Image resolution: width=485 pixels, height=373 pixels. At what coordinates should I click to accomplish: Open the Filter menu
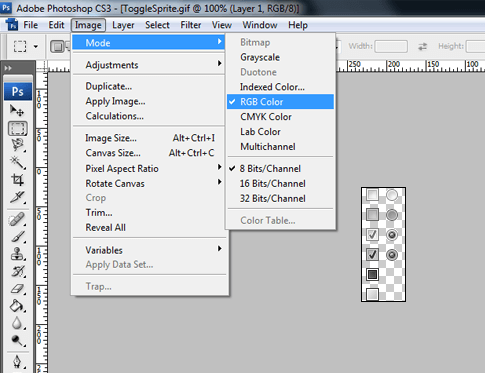191,25
